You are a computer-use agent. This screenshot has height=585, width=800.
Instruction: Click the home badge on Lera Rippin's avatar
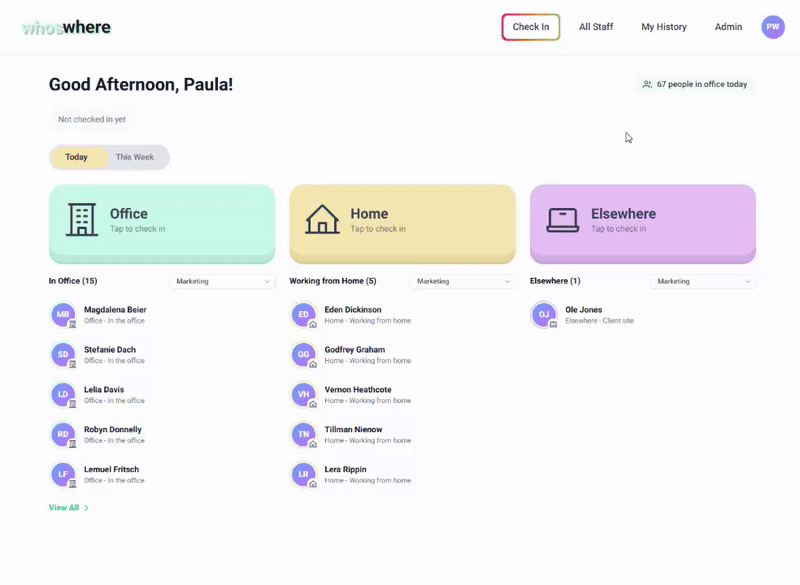(311, 483)
